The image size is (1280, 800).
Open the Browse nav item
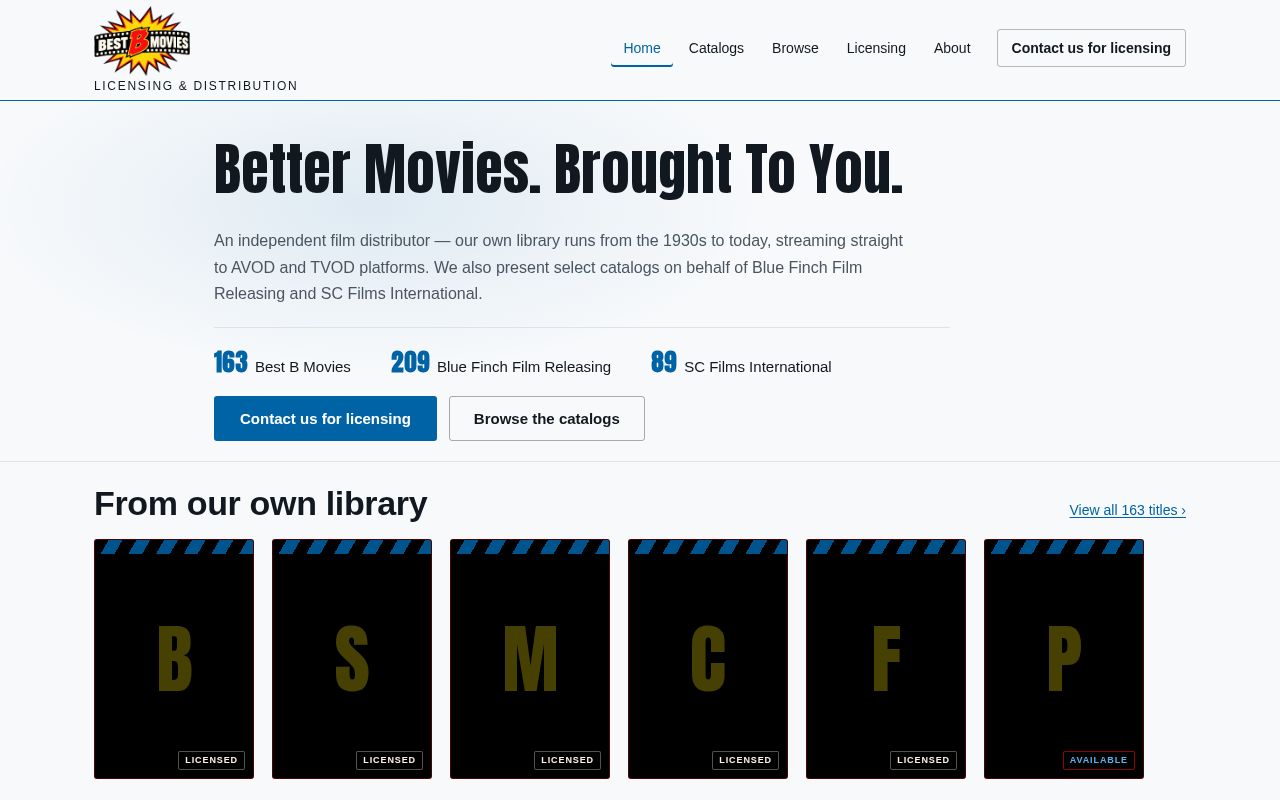point(795,48)
